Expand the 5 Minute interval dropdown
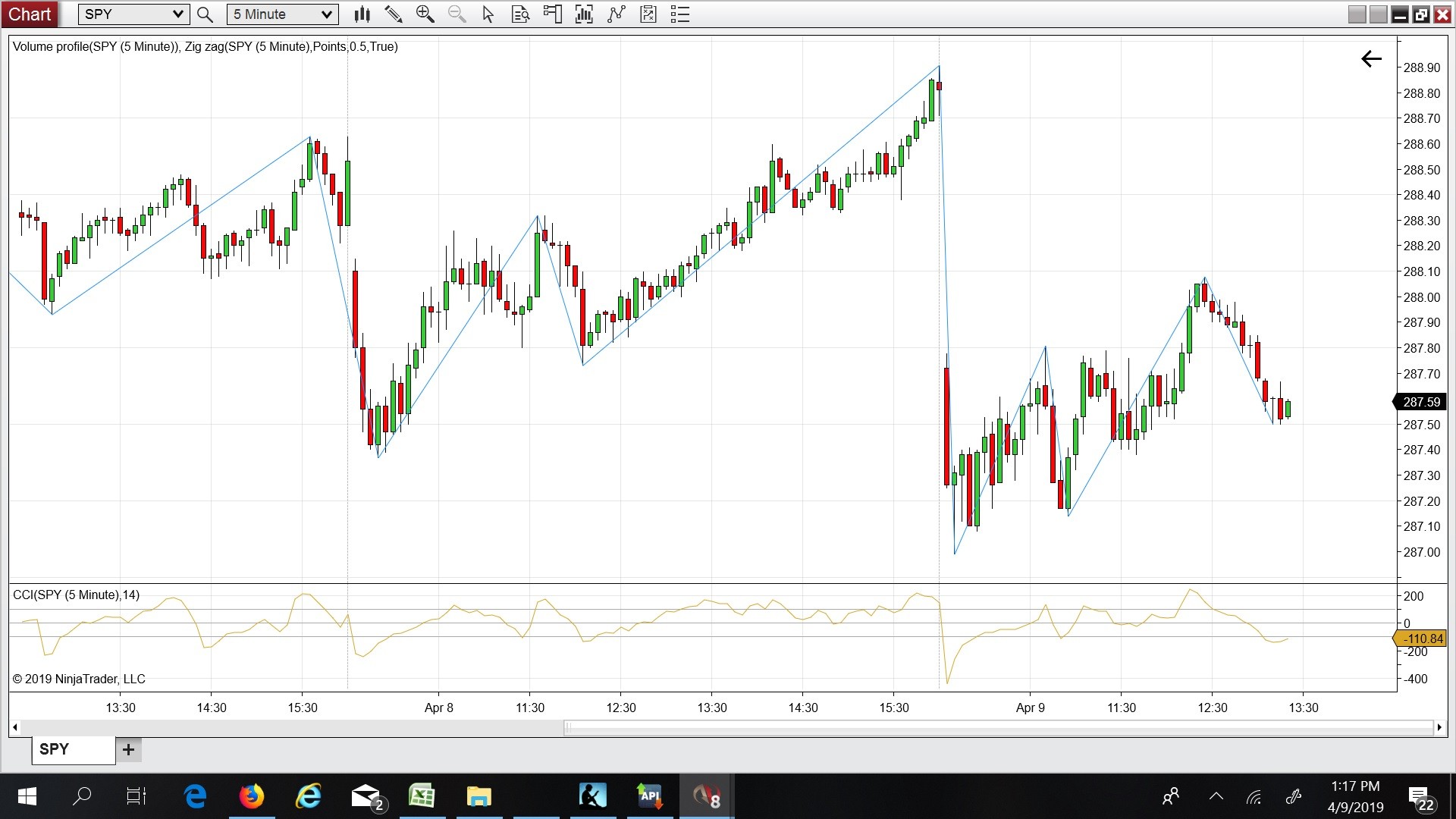The image size is (1456, 819). coord(326,14)
